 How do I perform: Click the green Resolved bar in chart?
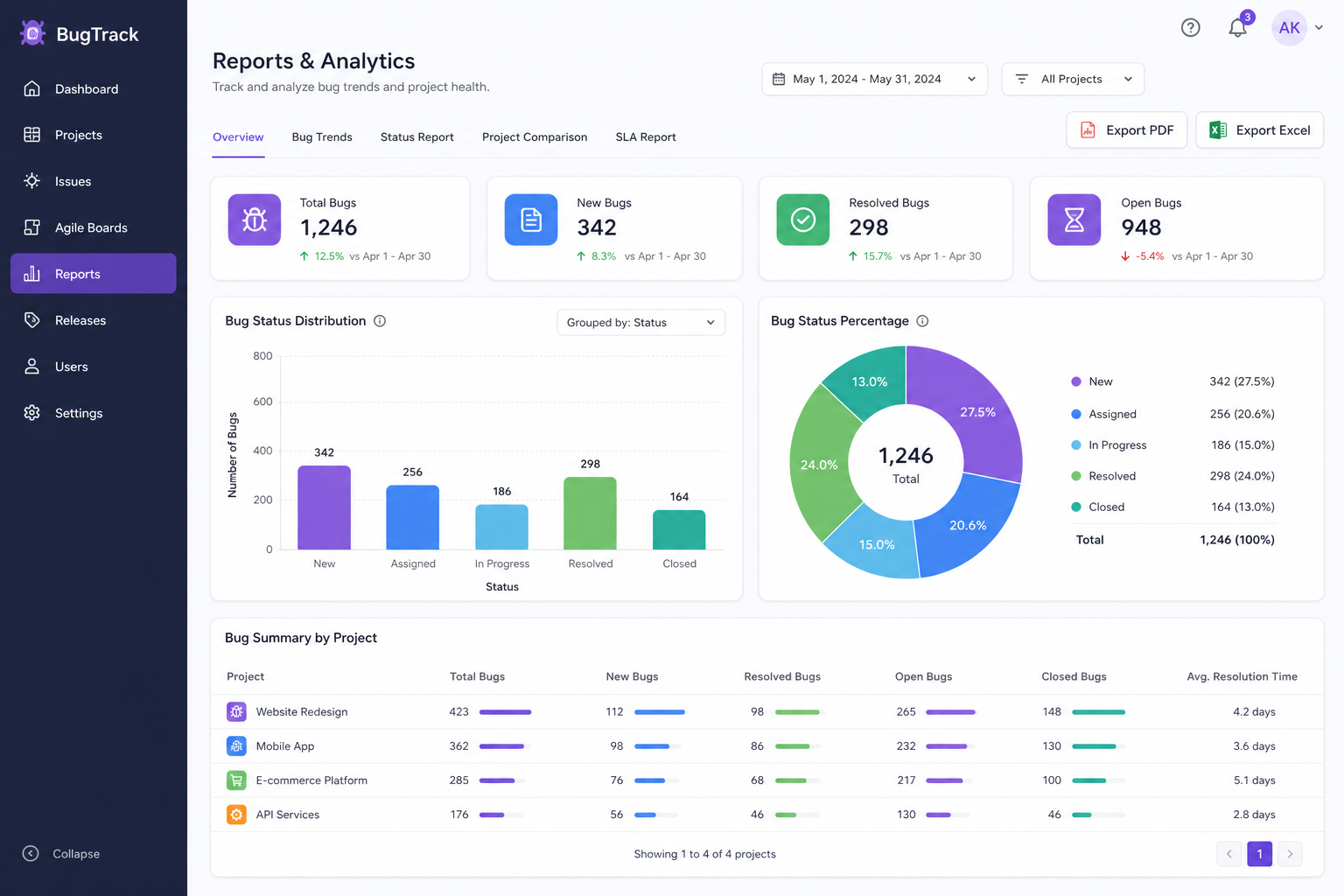pos(590,513)
